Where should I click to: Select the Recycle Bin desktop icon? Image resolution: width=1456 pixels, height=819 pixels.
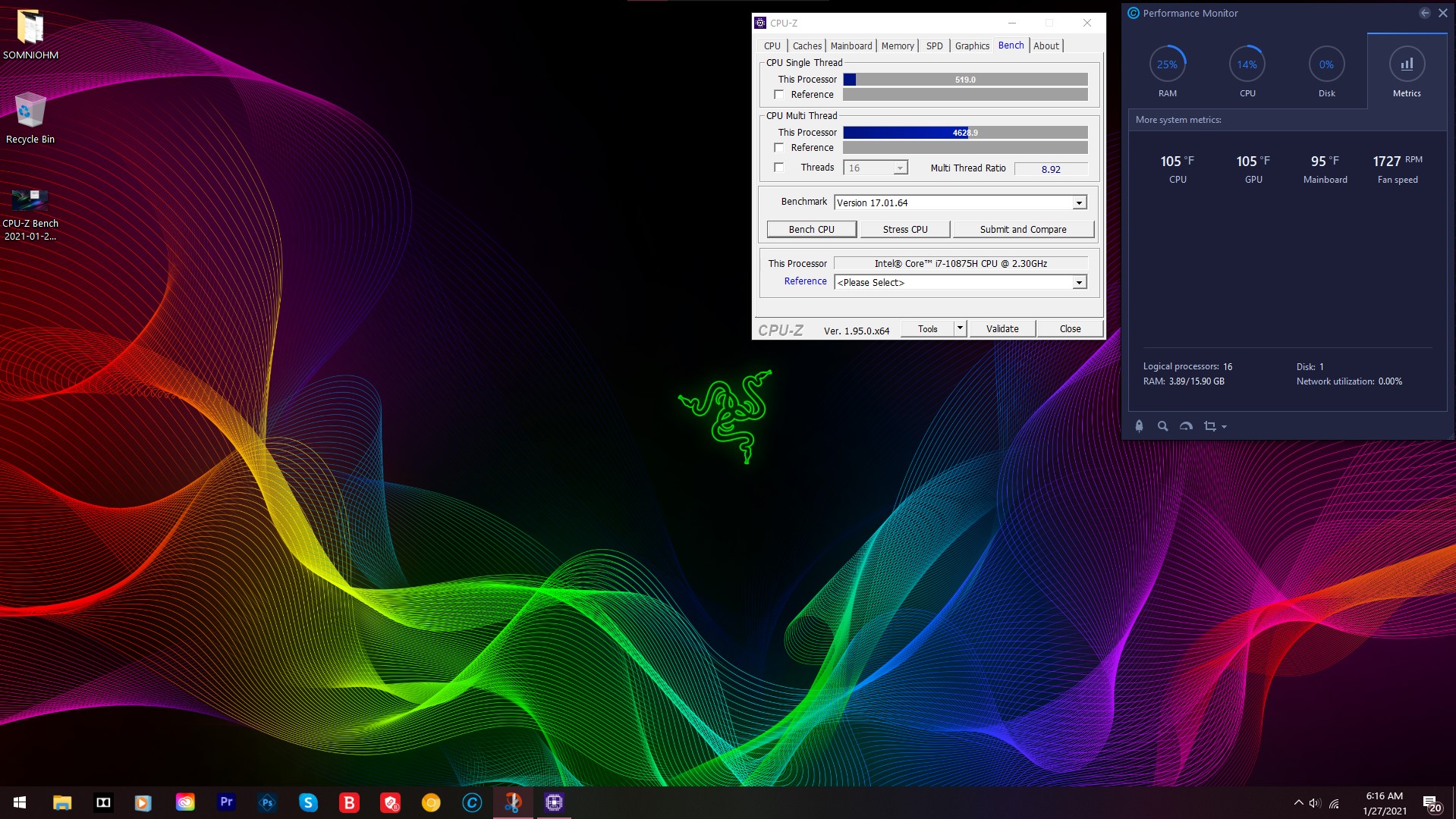(30, 118)
